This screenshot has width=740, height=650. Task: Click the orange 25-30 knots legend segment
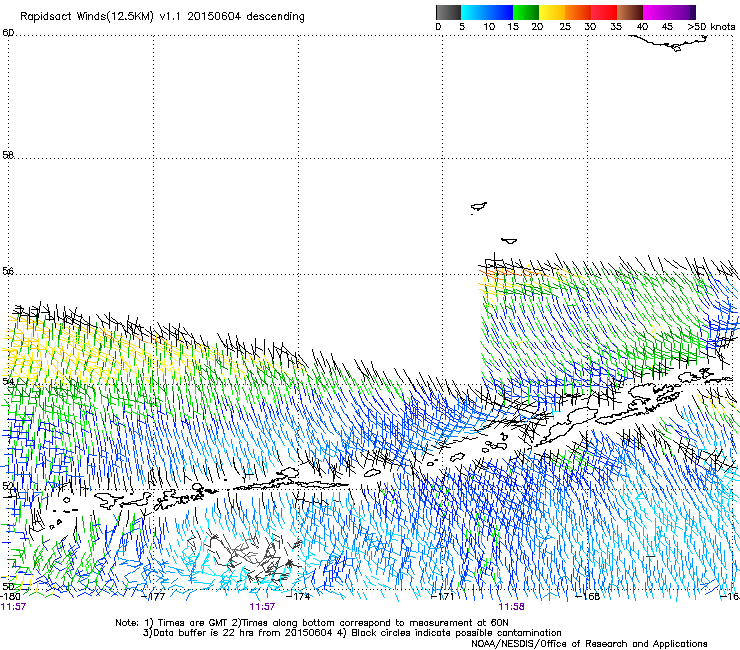coord(578,12)
